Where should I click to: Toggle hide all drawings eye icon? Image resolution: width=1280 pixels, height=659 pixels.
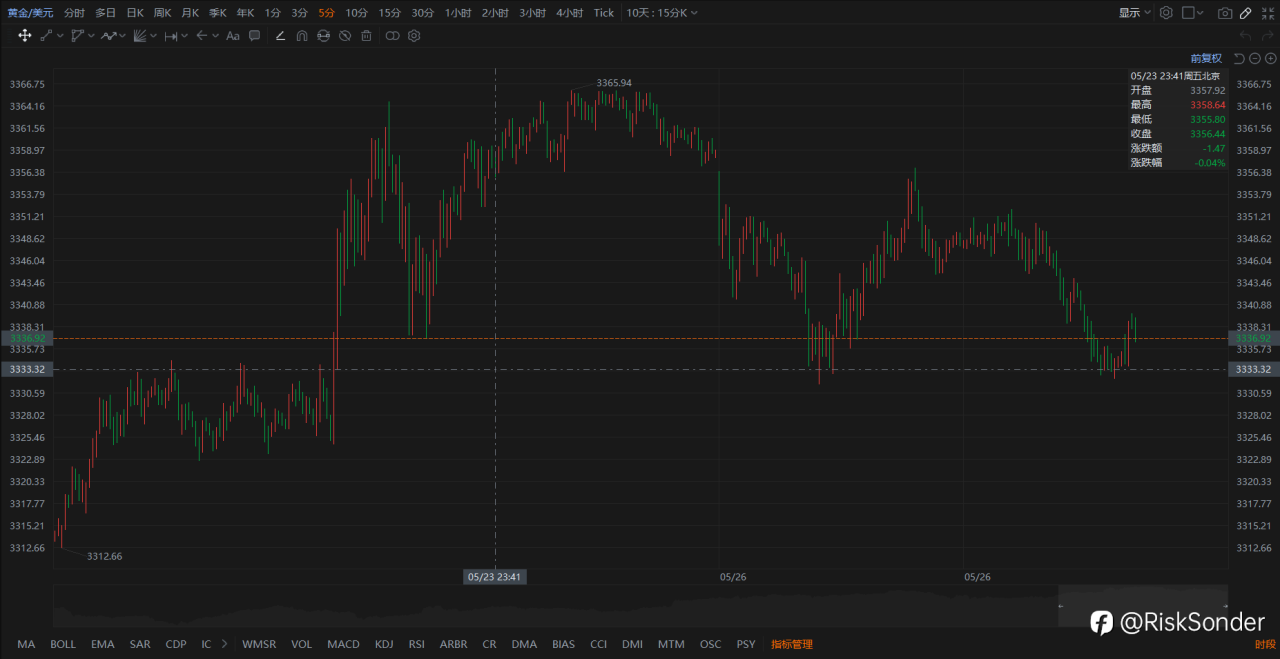(x=344, y=35)
